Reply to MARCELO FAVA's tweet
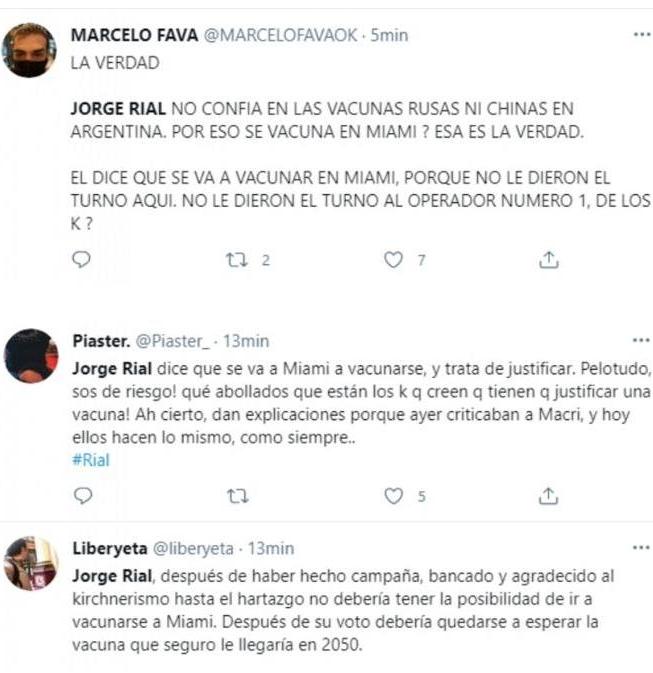 81,259
